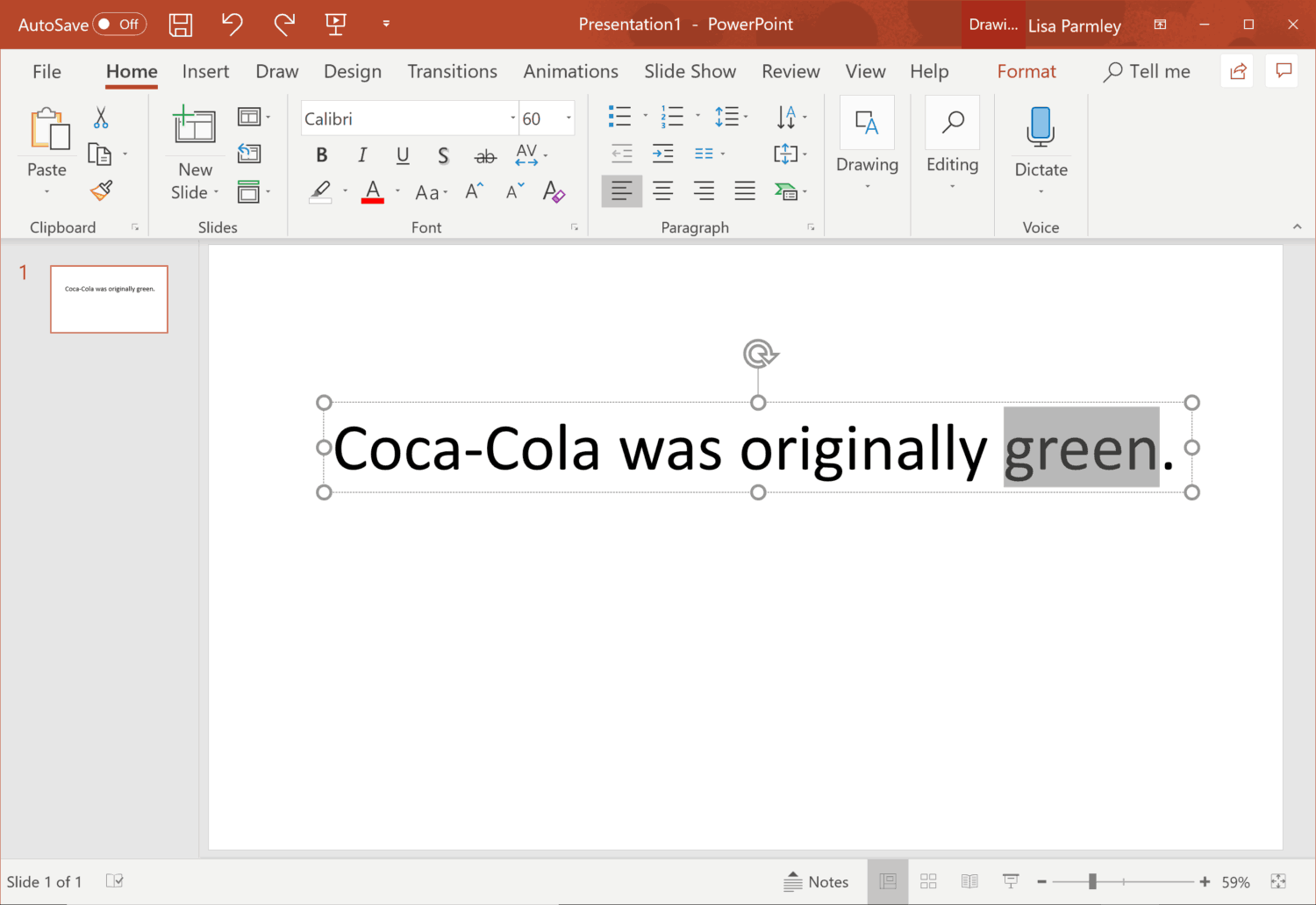The image size is (1316, 905).
Task: Increase the font size
Action: 474,191
